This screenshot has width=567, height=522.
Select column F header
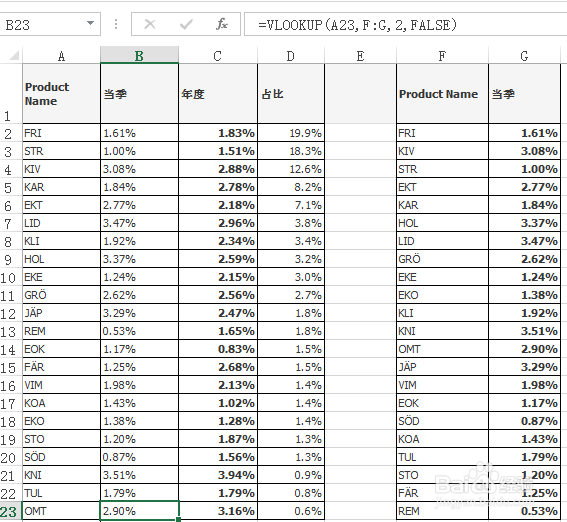(442, 56)
